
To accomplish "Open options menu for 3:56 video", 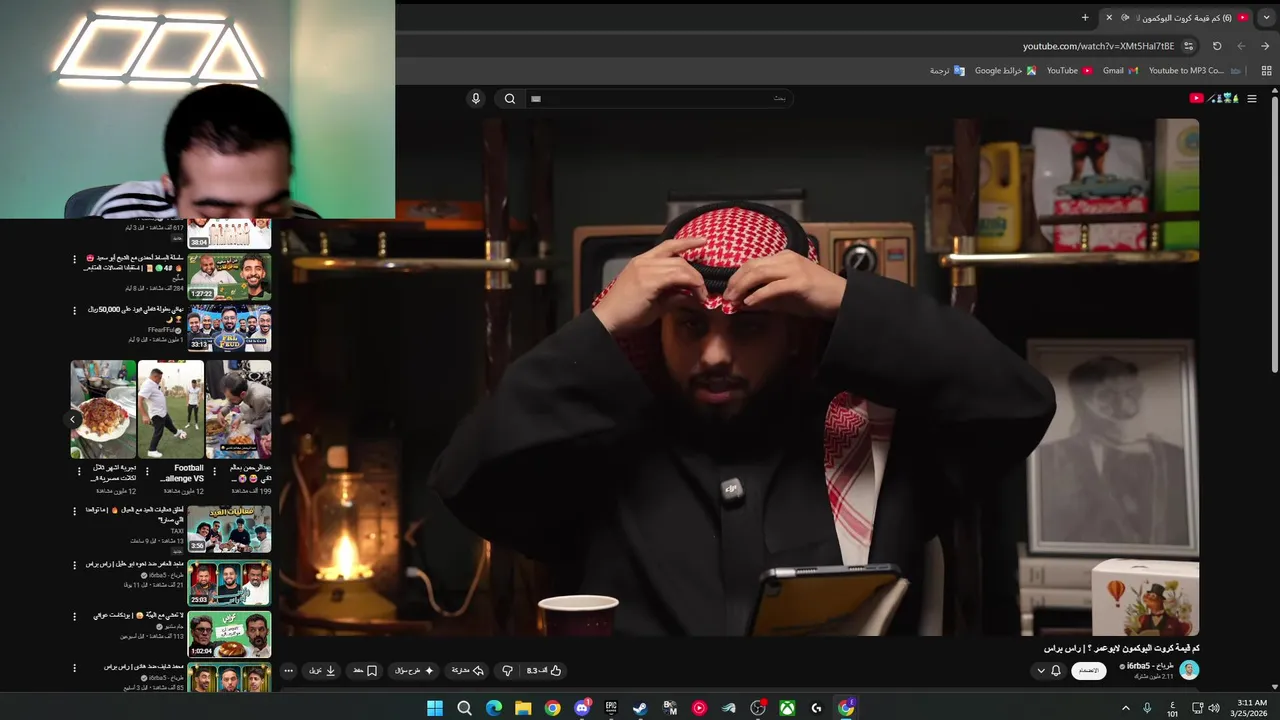I will tap(74, 511).
